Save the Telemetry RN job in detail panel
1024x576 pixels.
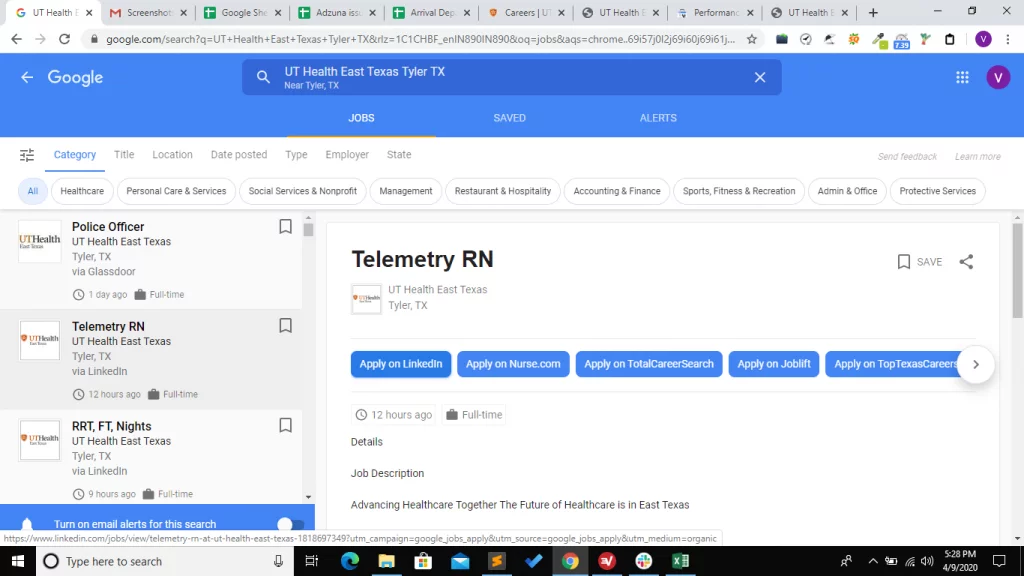[920, 262]
